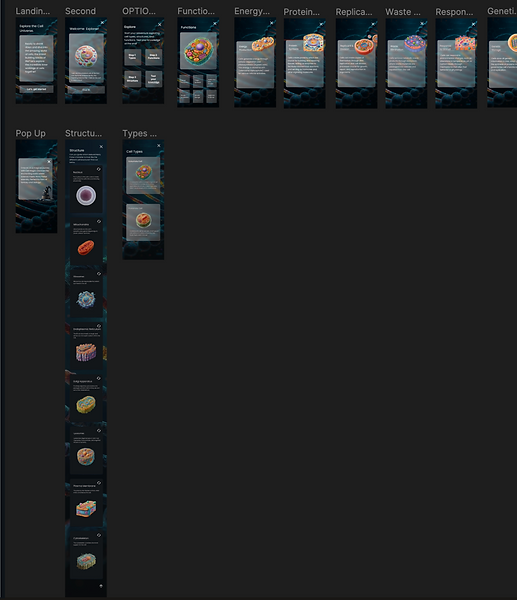Click the X icon on Pop Up card
The width and height of the screenshot is (517, 600).
[49, 161]
